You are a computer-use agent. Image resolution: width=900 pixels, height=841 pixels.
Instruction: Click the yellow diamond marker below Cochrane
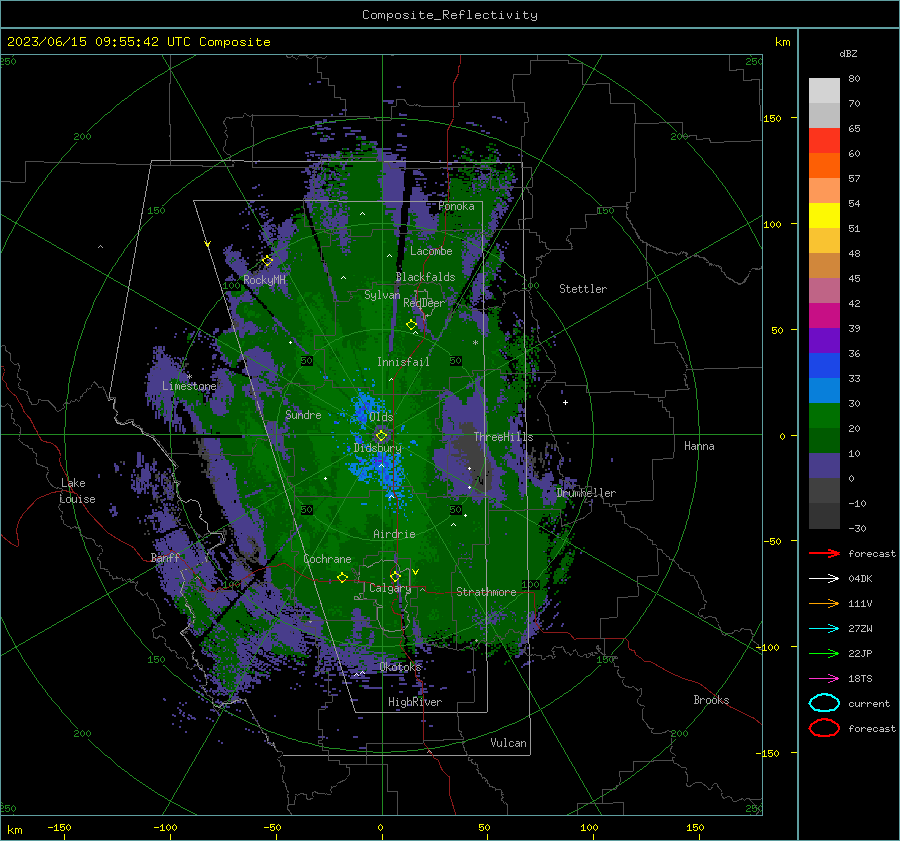[x=342, y=577]
